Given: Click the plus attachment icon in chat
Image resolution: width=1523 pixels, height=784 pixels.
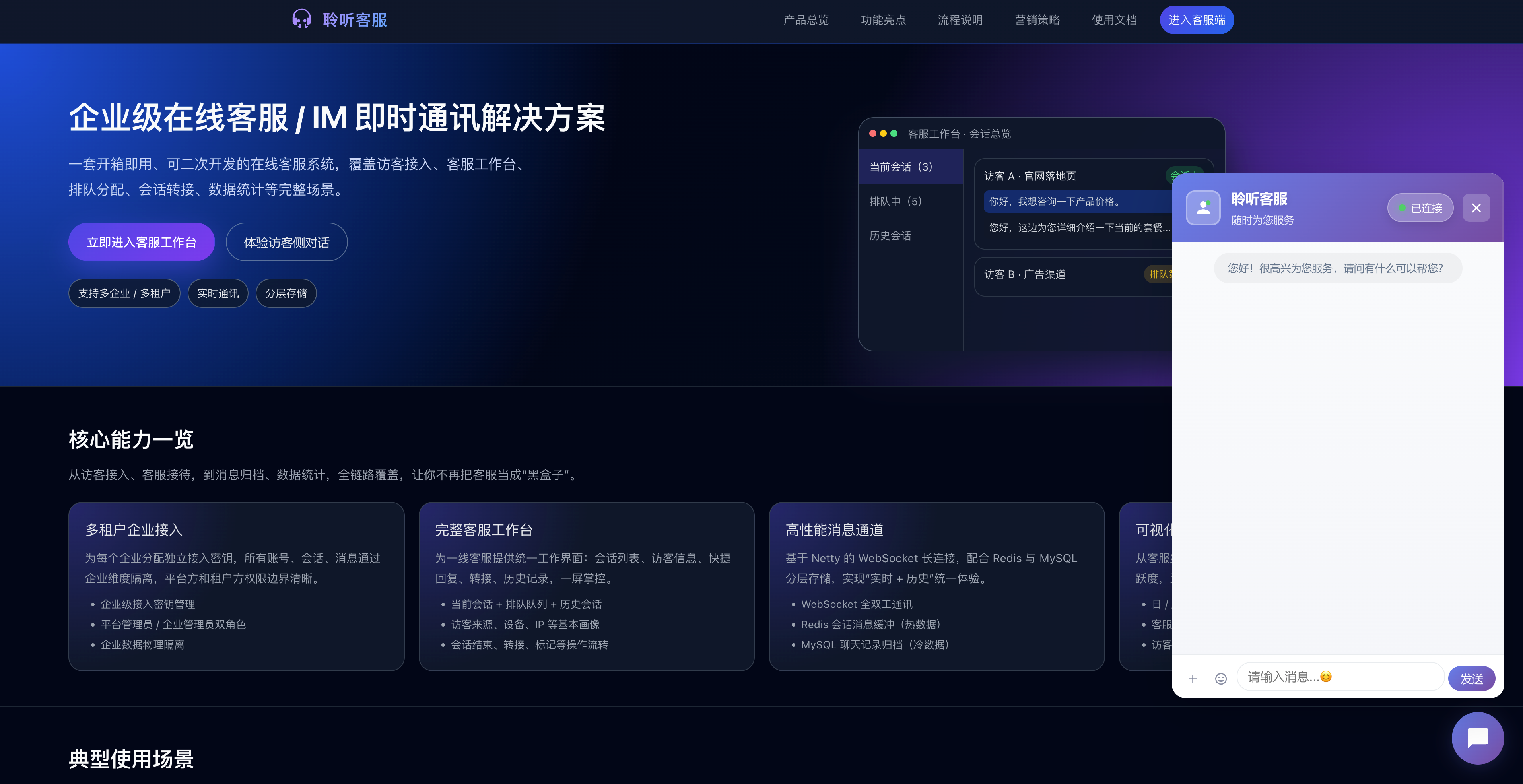Looking at the screenshot, I should (x=1193, y=678).
